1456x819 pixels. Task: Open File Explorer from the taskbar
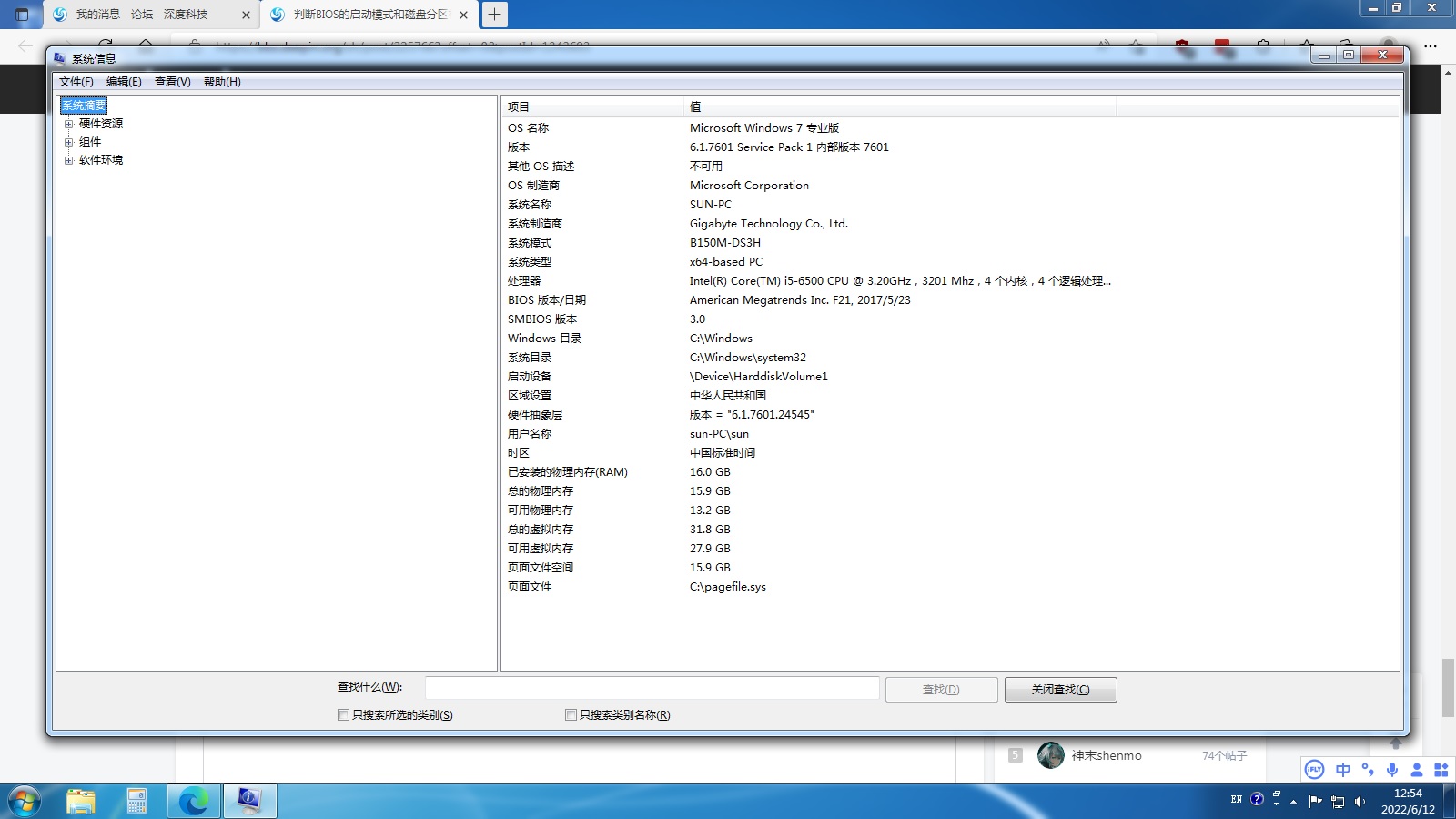81,802
